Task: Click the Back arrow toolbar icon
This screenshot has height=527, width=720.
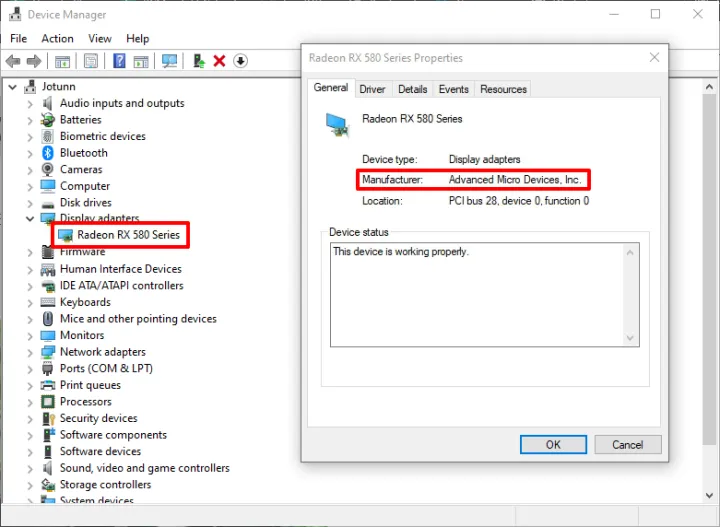Action: coord(13,61)
